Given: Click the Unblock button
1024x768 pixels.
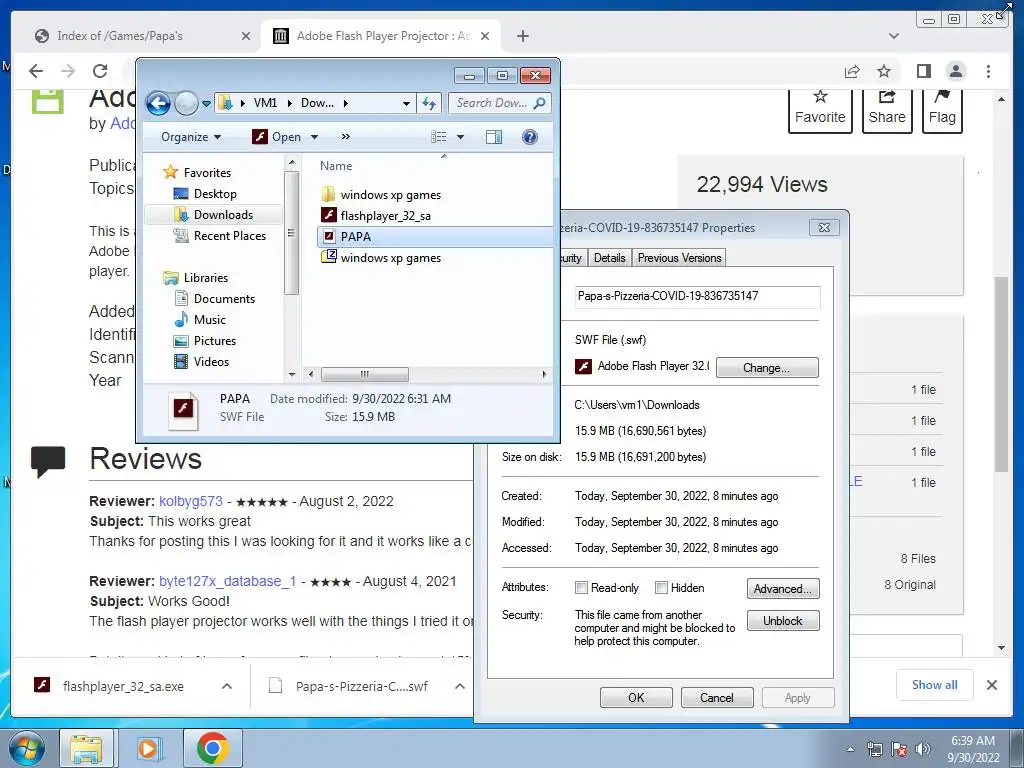Looking at the screenshot, I should (782, 621).
